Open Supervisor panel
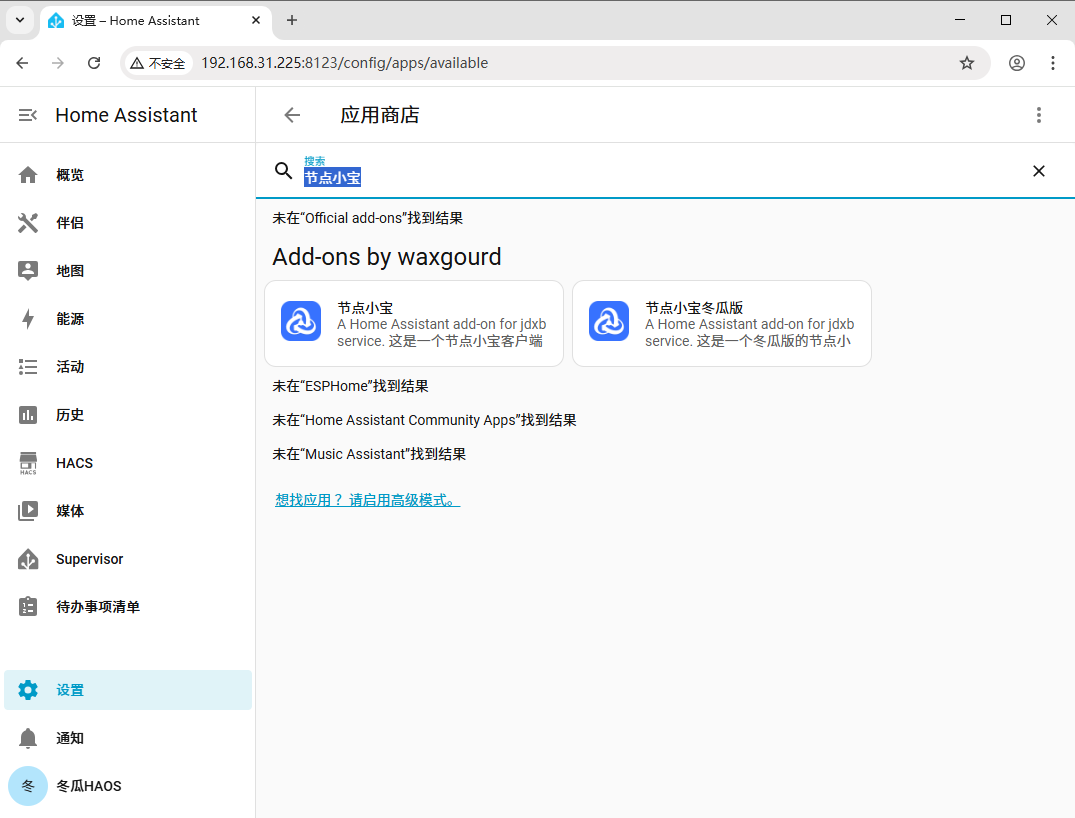The height and width of the screenshot is (818, 1075). click(128, 559)
